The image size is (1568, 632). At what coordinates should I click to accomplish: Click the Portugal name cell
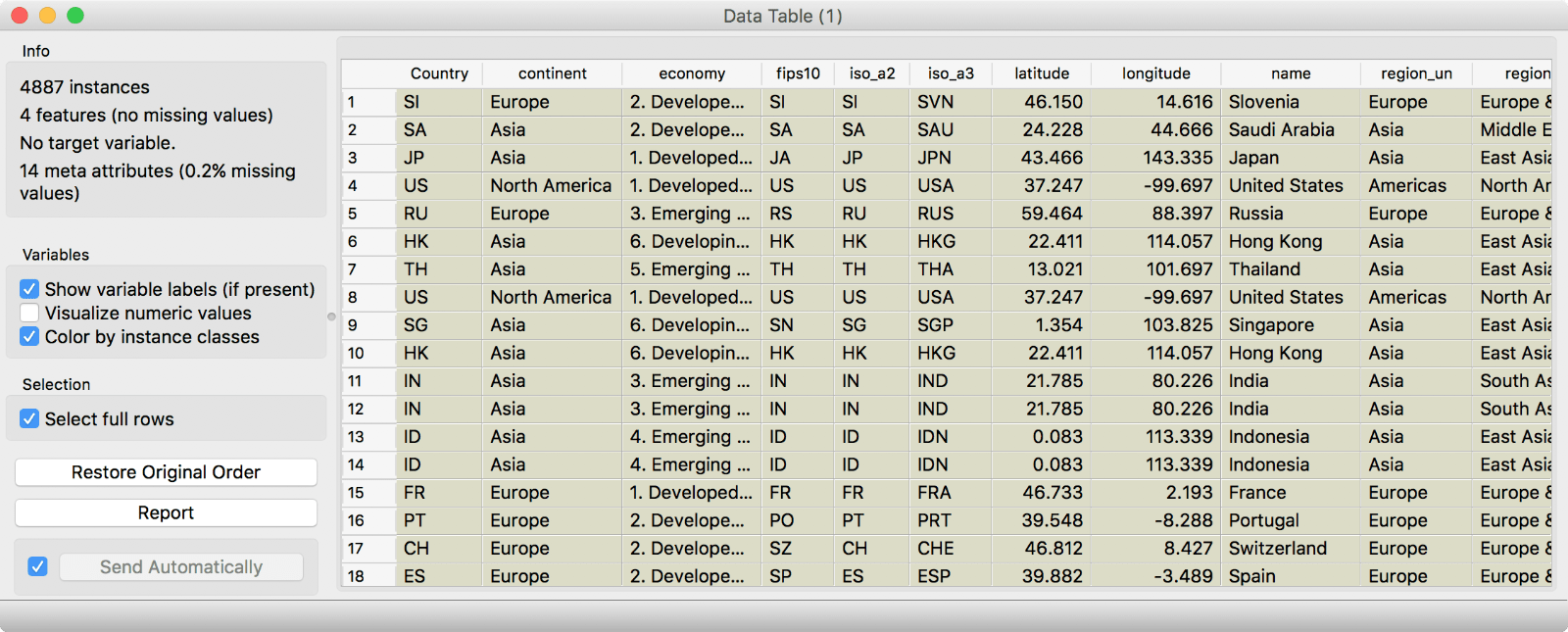tap(1291, 520)
